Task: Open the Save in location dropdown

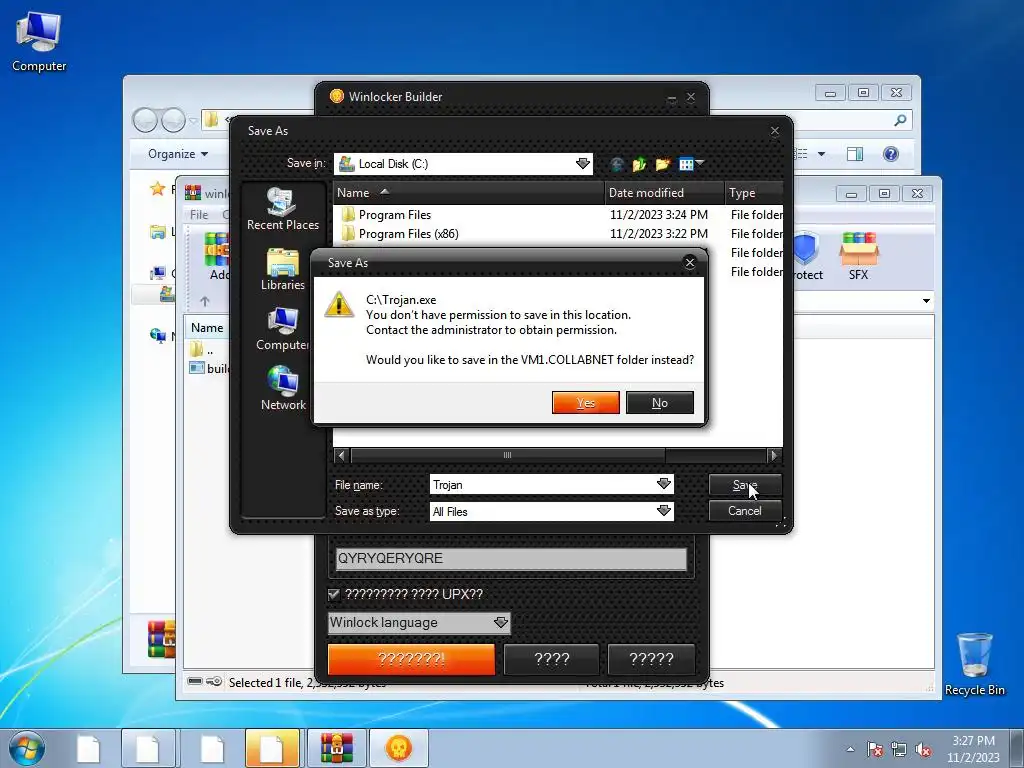Action: coord(583,164)
